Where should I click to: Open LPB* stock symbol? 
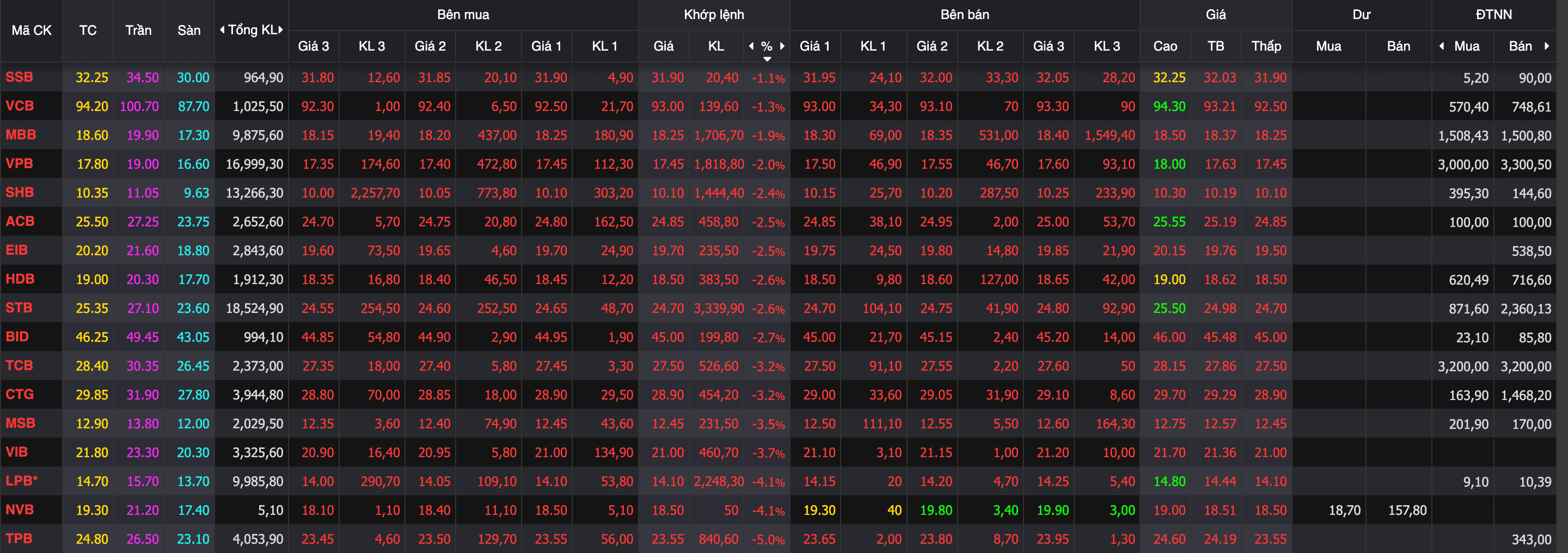click(x=22, y=481)
